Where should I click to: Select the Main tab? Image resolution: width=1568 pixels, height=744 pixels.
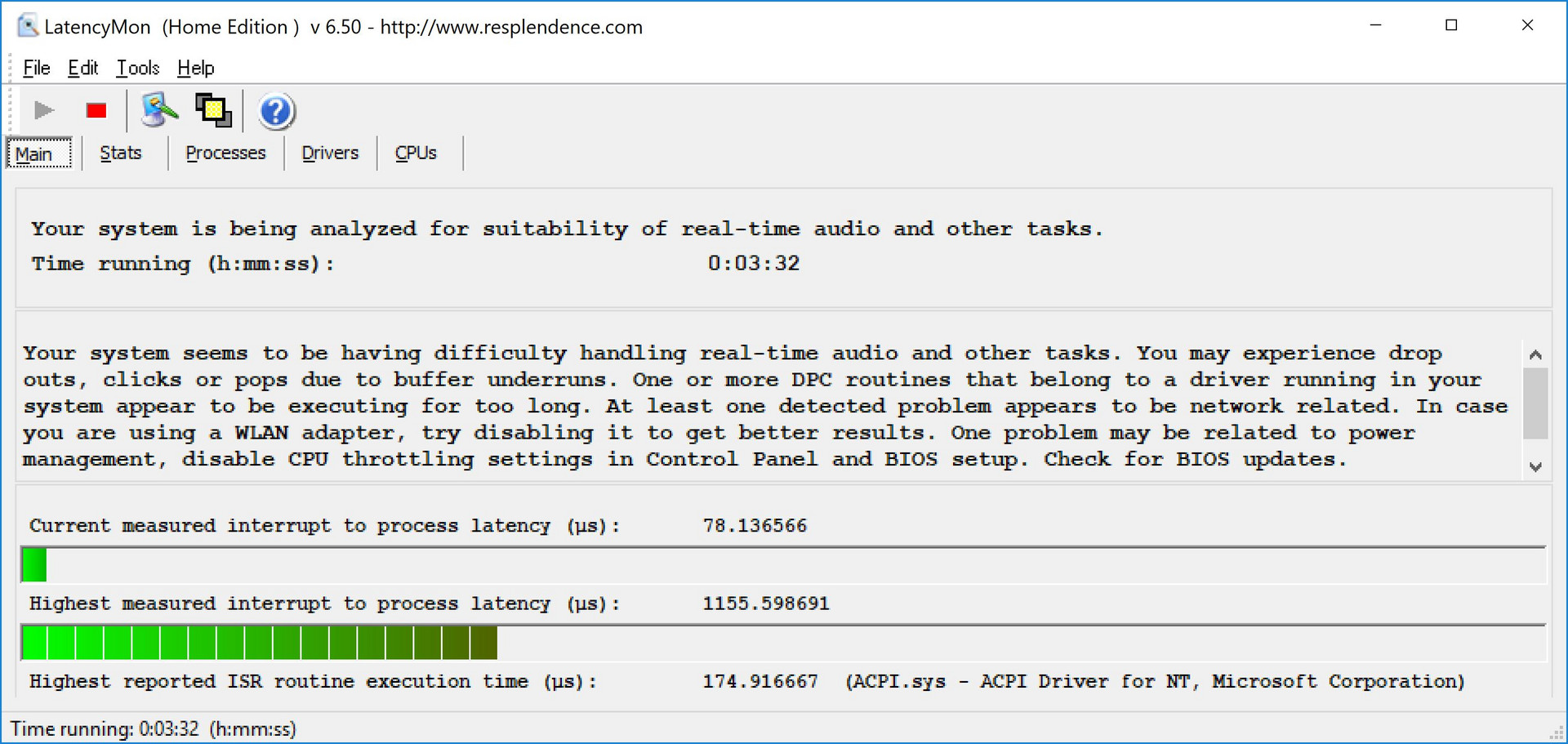coord(34,154)
